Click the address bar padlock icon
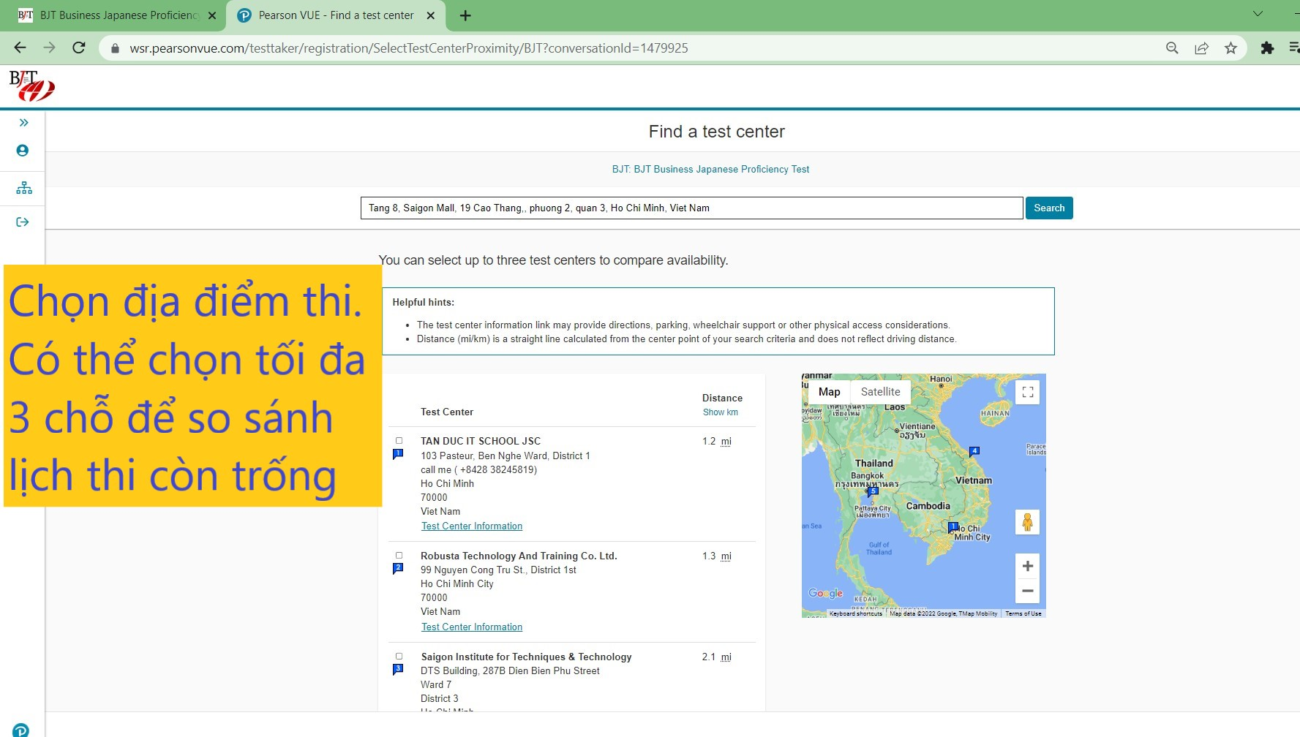Image resolution: width=1300 pixels, height=737 pixels. coord(115,48)
